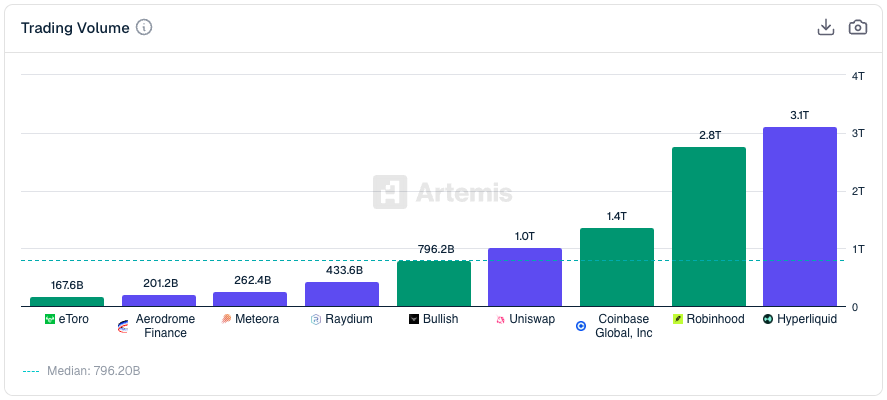
Task: Select the Meteora bar
Action: point(250,299)
